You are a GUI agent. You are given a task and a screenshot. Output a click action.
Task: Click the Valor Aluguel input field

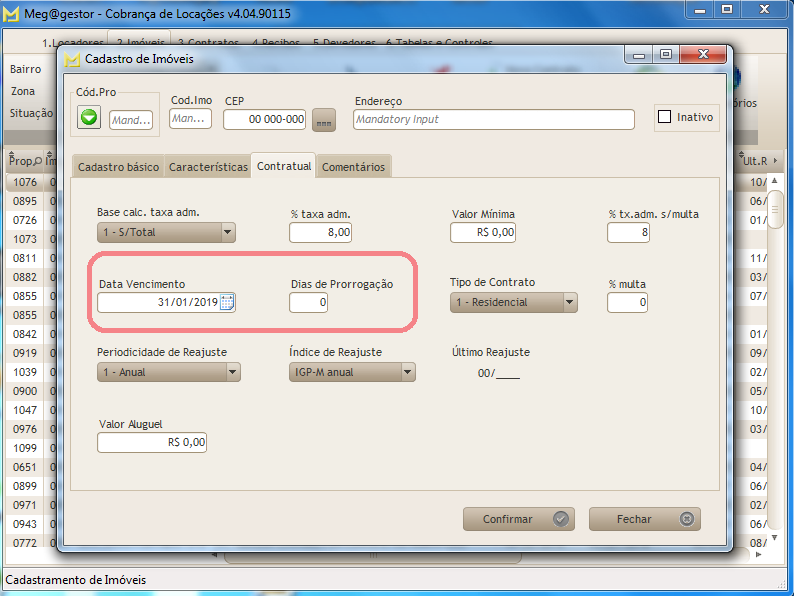(x=152, y=442)
